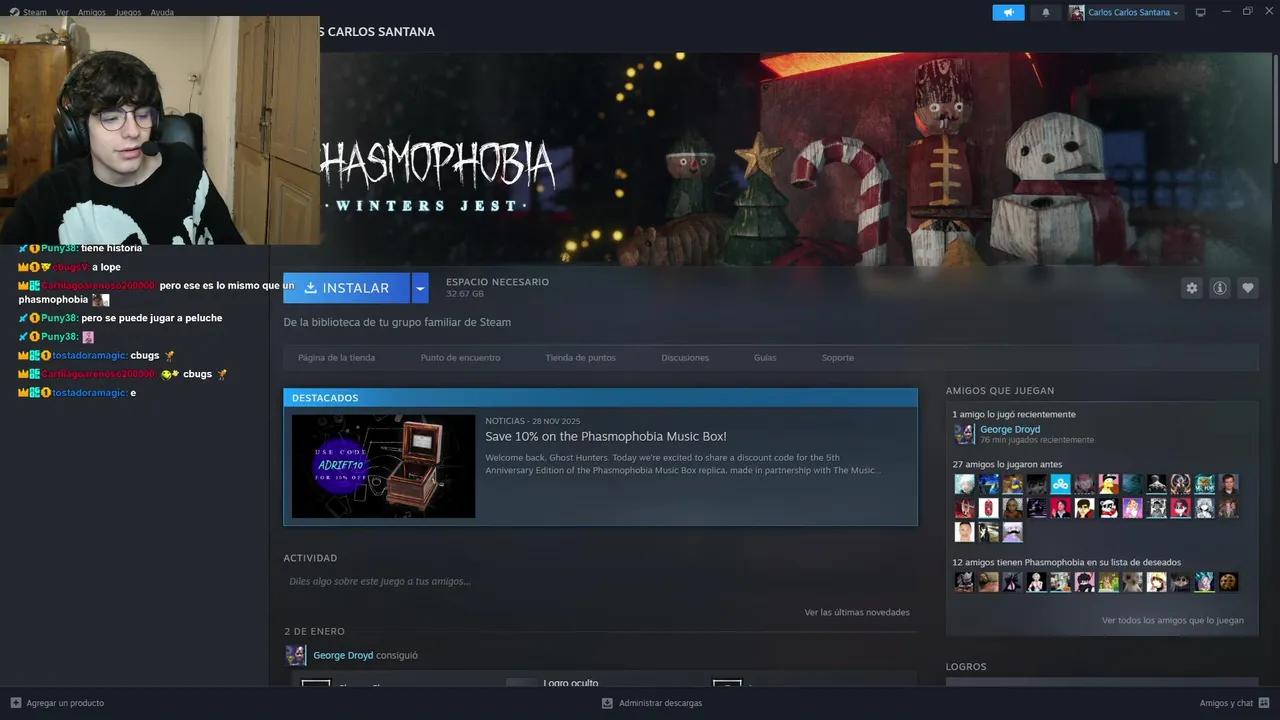Click the NOTICIAS - 28 NOV 2025 text
1280x720 pixels.
[532, 421]
